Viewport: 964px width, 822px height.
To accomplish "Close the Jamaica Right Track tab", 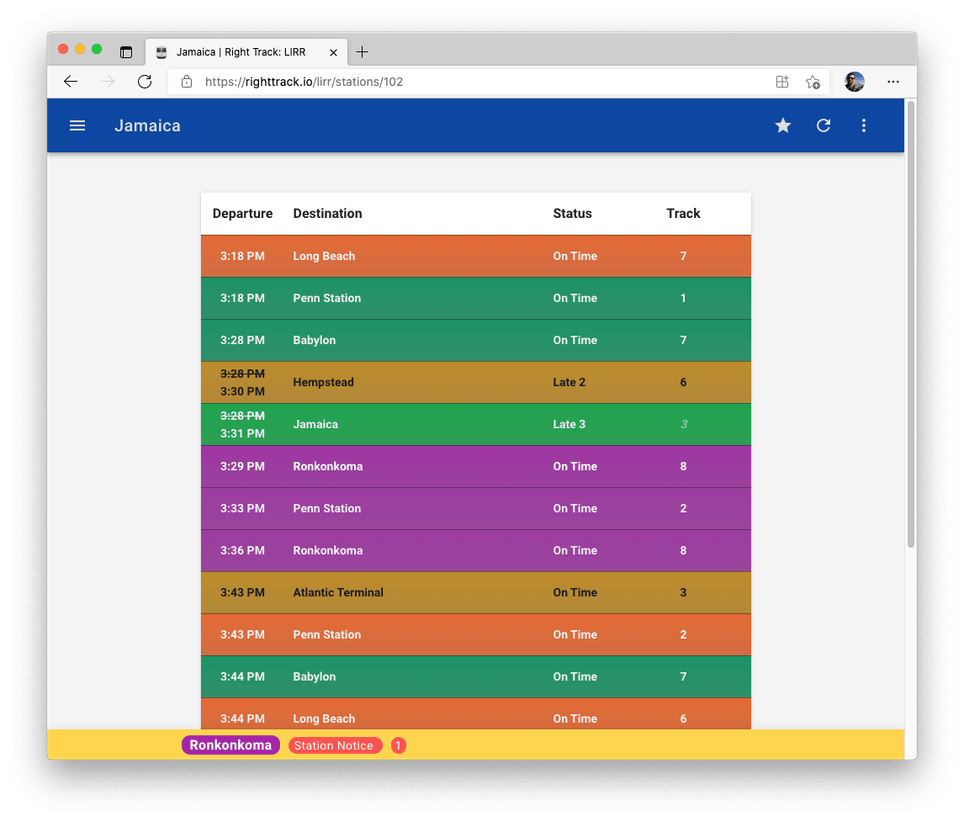I will point(333,52).
